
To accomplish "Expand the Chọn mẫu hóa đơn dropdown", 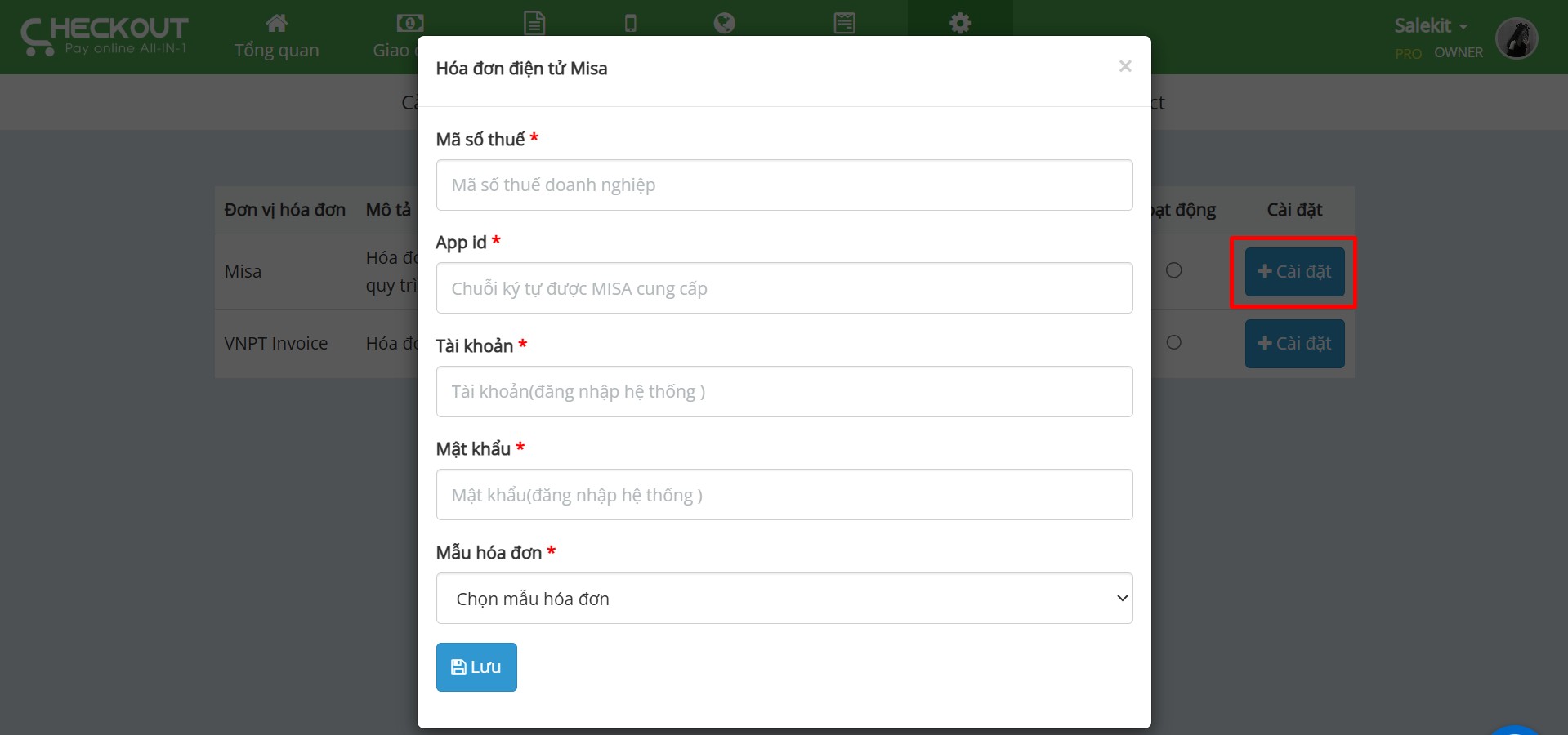I will 784,599.
